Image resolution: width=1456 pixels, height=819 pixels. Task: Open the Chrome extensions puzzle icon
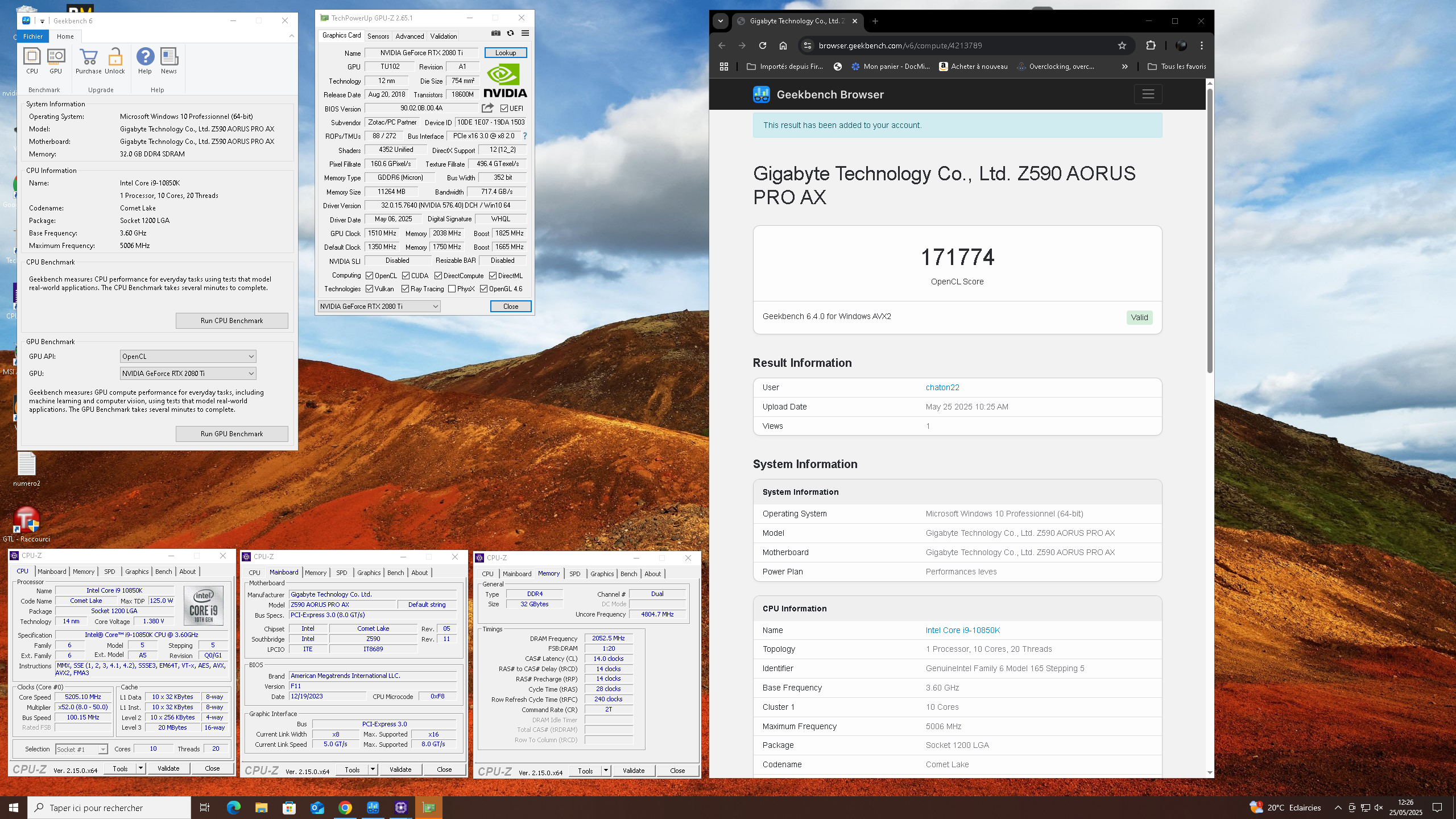pyautogui.click(x=1151, y=45)
